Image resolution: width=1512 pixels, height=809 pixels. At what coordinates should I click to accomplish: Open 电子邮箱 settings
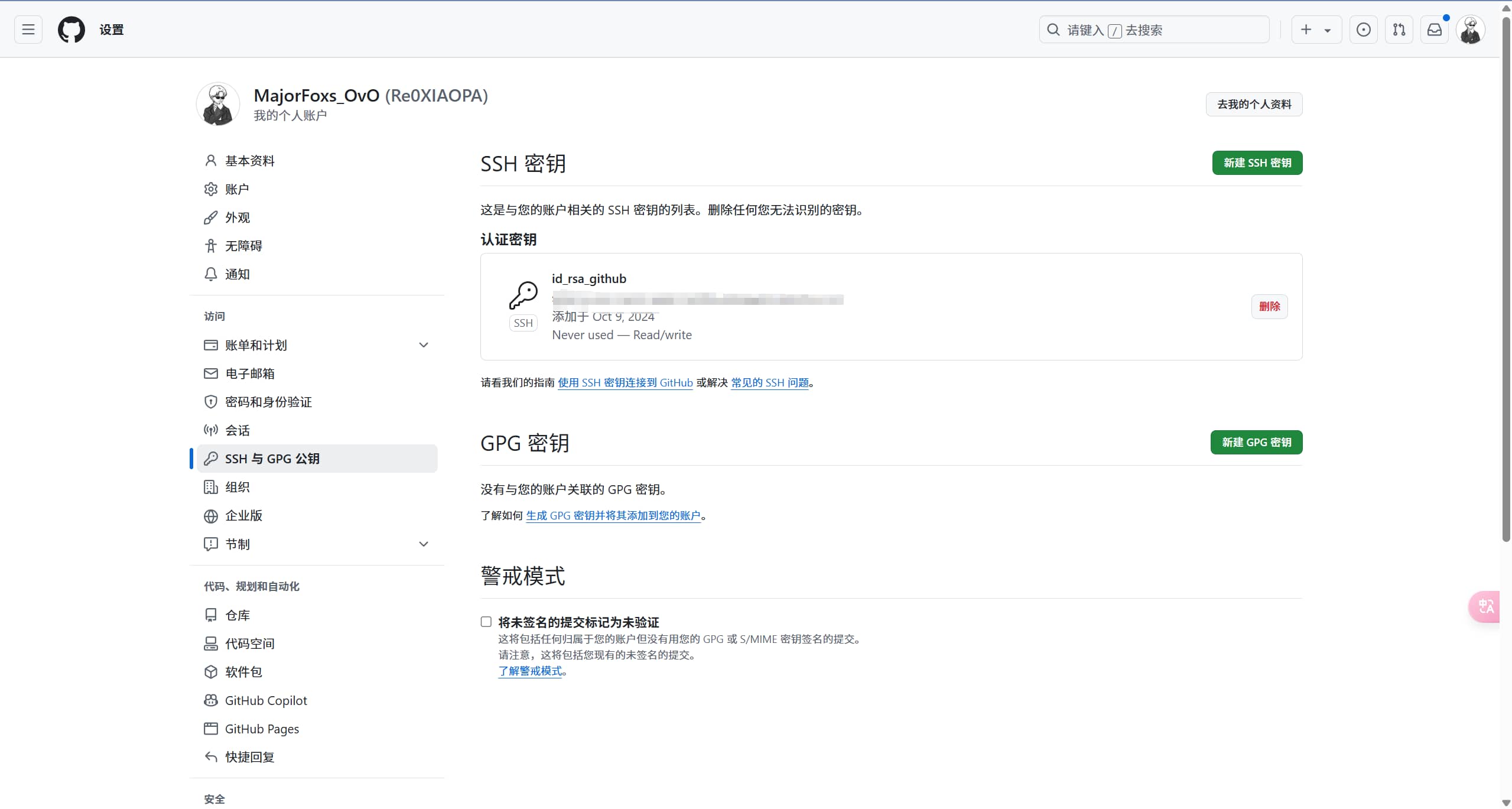click(x=317, y=373)
